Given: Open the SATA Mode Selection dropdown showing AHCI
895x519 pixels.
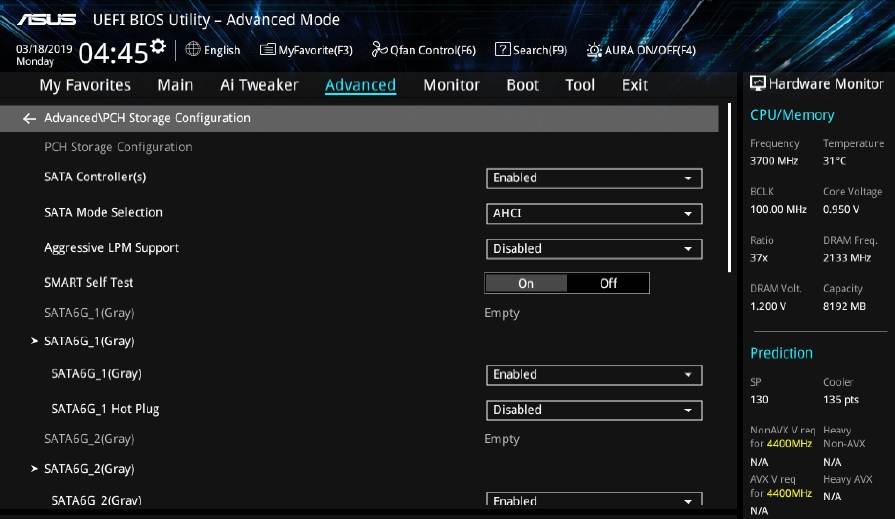Looking at the screenshot, I should click(594, 214).
